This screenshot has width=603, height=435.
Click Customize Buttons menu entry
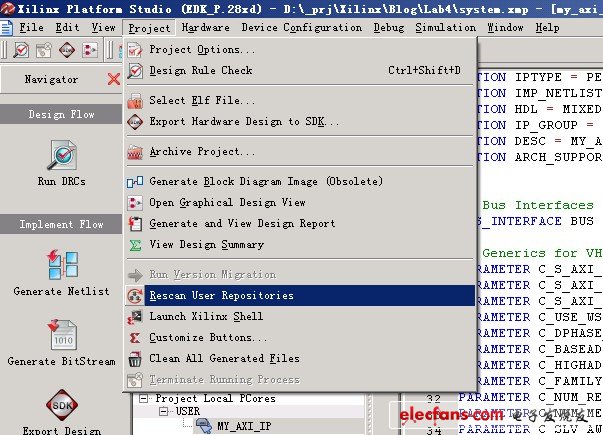click(x=208, y=338)
